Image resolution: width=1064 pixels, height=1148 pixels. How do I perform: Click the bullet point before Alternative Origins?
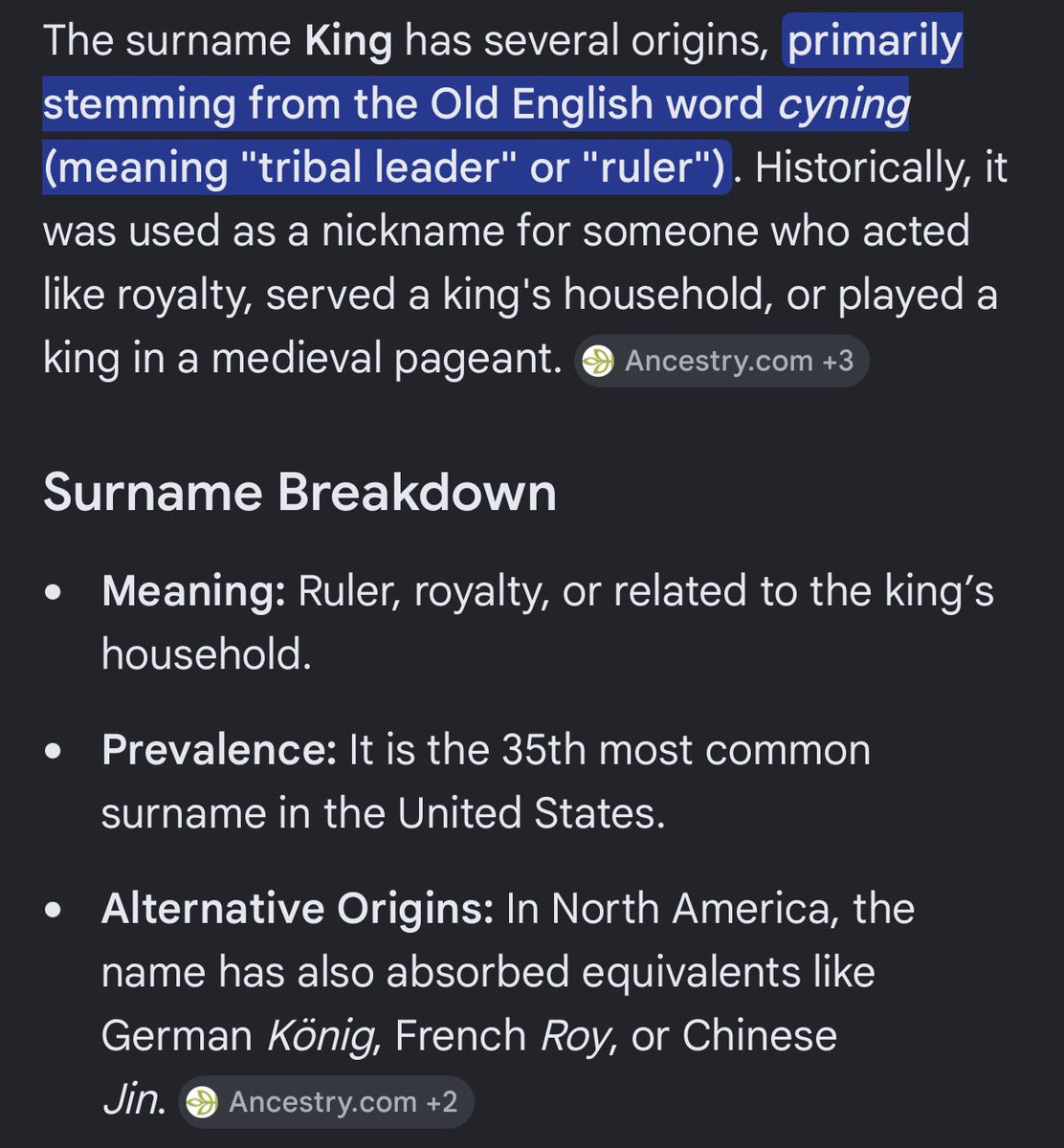[x=54, y=911]
